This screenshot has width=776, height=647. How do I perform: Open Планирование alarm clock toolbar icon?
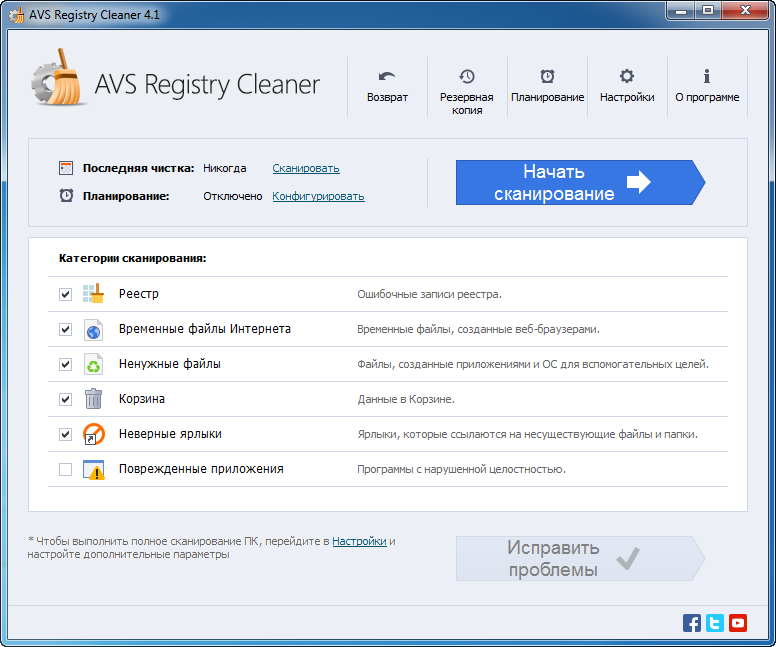(547, 77)
